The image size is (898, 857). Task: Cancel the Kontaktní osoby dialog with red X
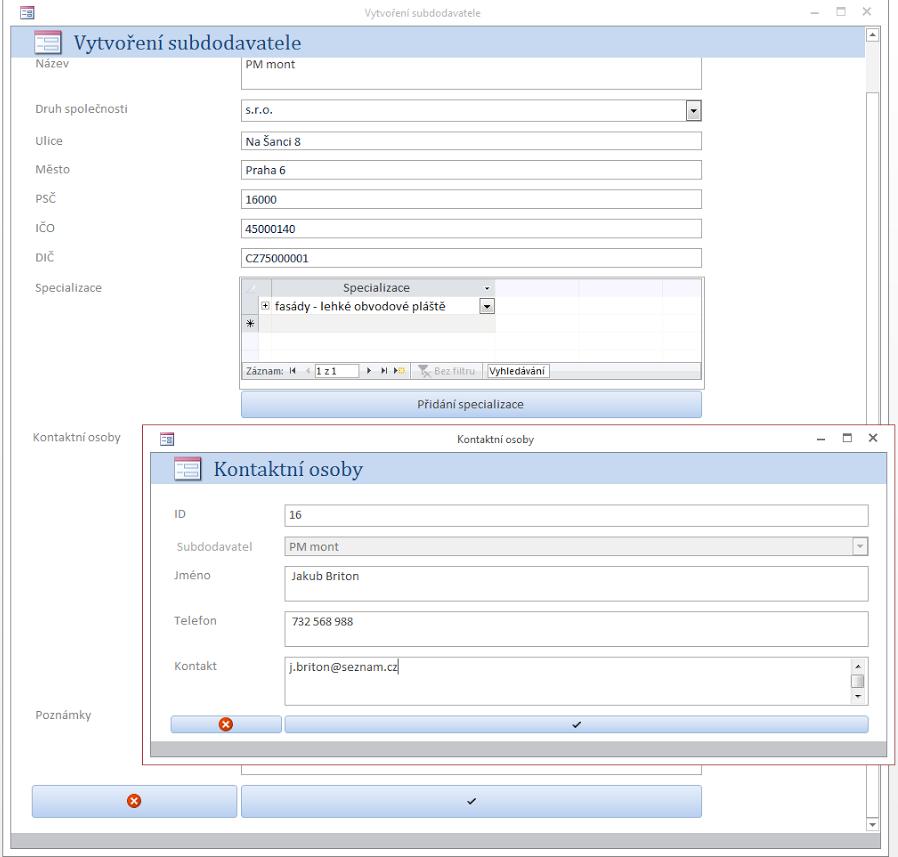(226, 724)
